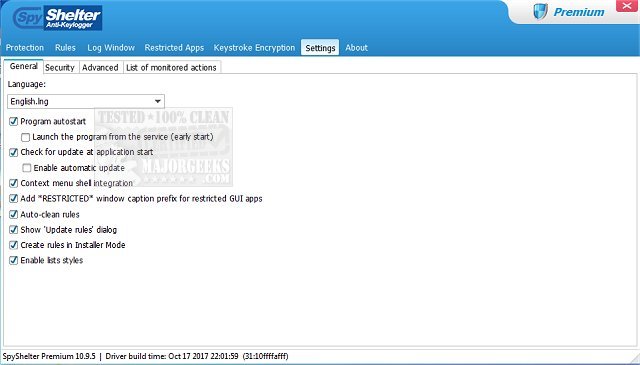Screen dimensions: 640x365
Task: Uncheck Enable lists styles
Action: coord(13,260)
